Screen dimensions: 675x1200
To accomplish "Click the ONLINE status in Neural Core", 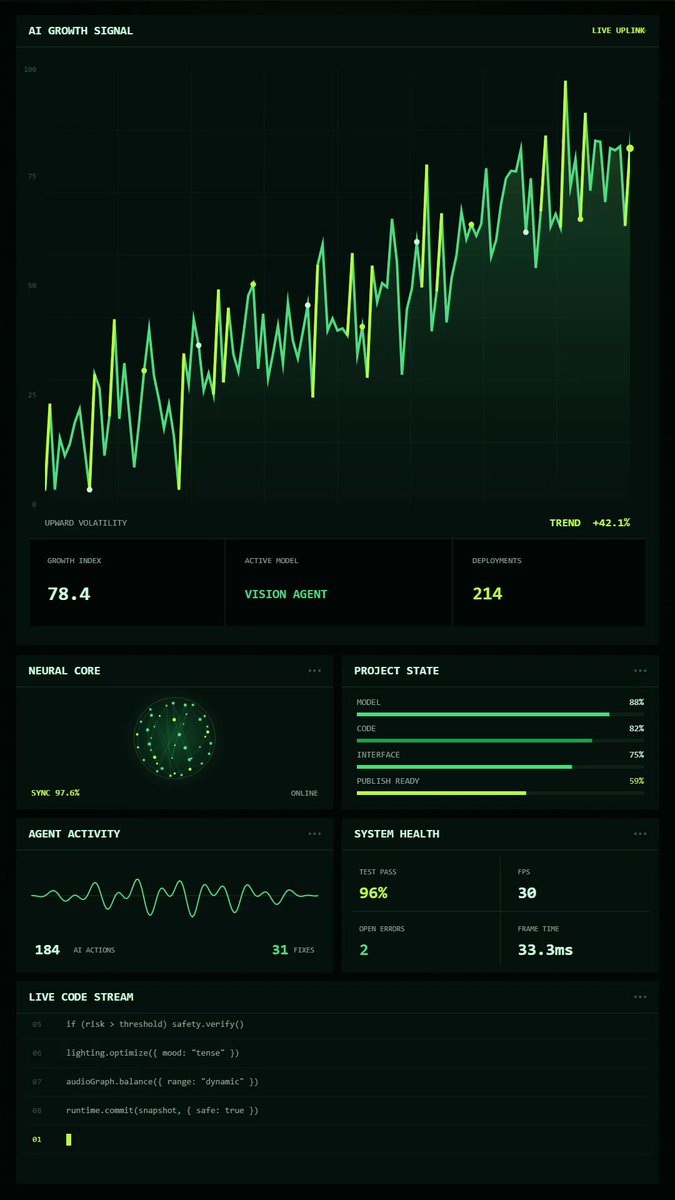I will pos(304,793).
